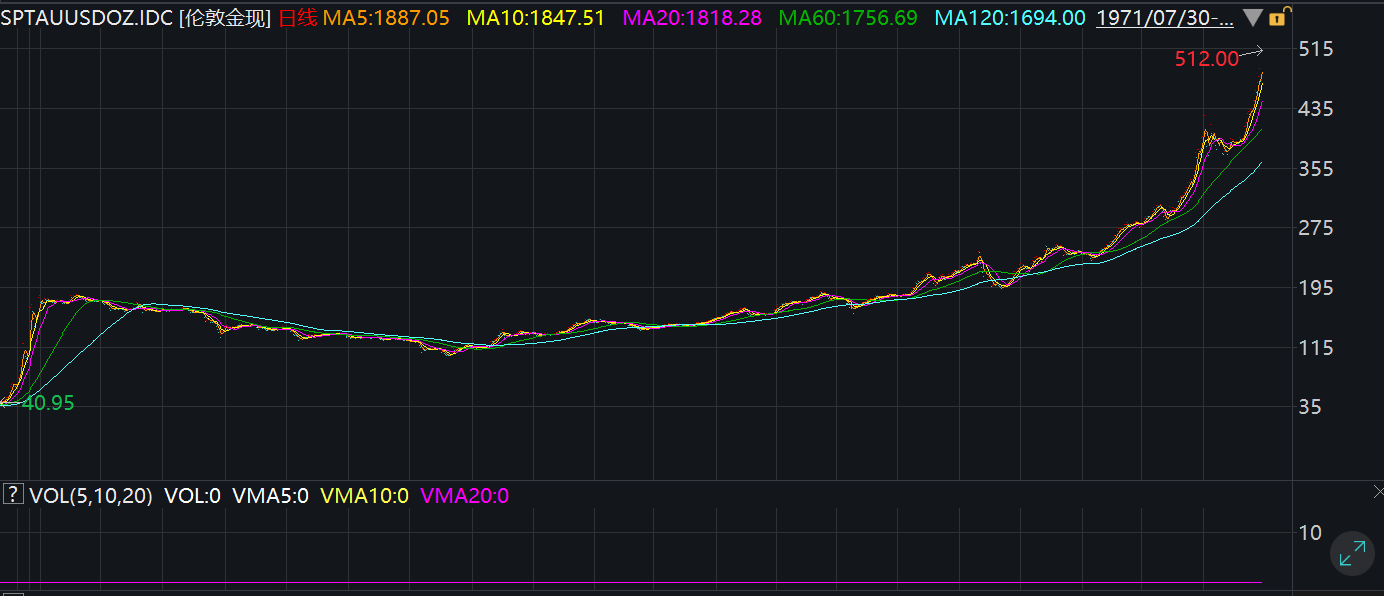Image resolution: width=1384 pixels, height=596 pixels.
Task: Open the VOL(5,10,20) indicator settings label
Action: (91, 495)
